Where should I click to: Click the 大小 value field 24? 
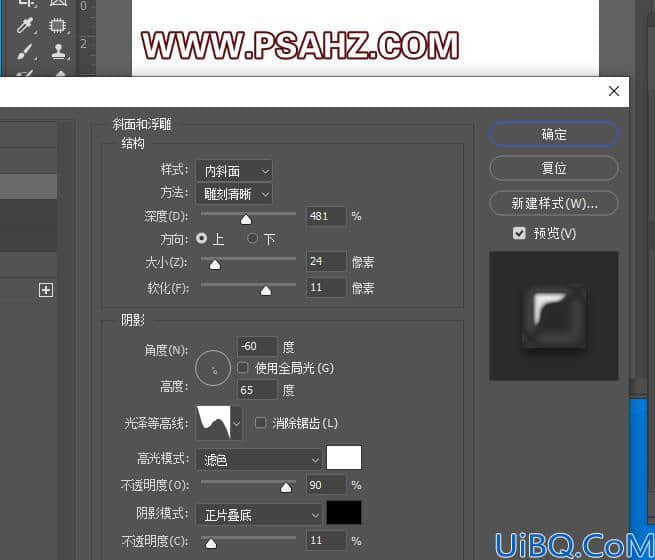(x=326, y=261)
